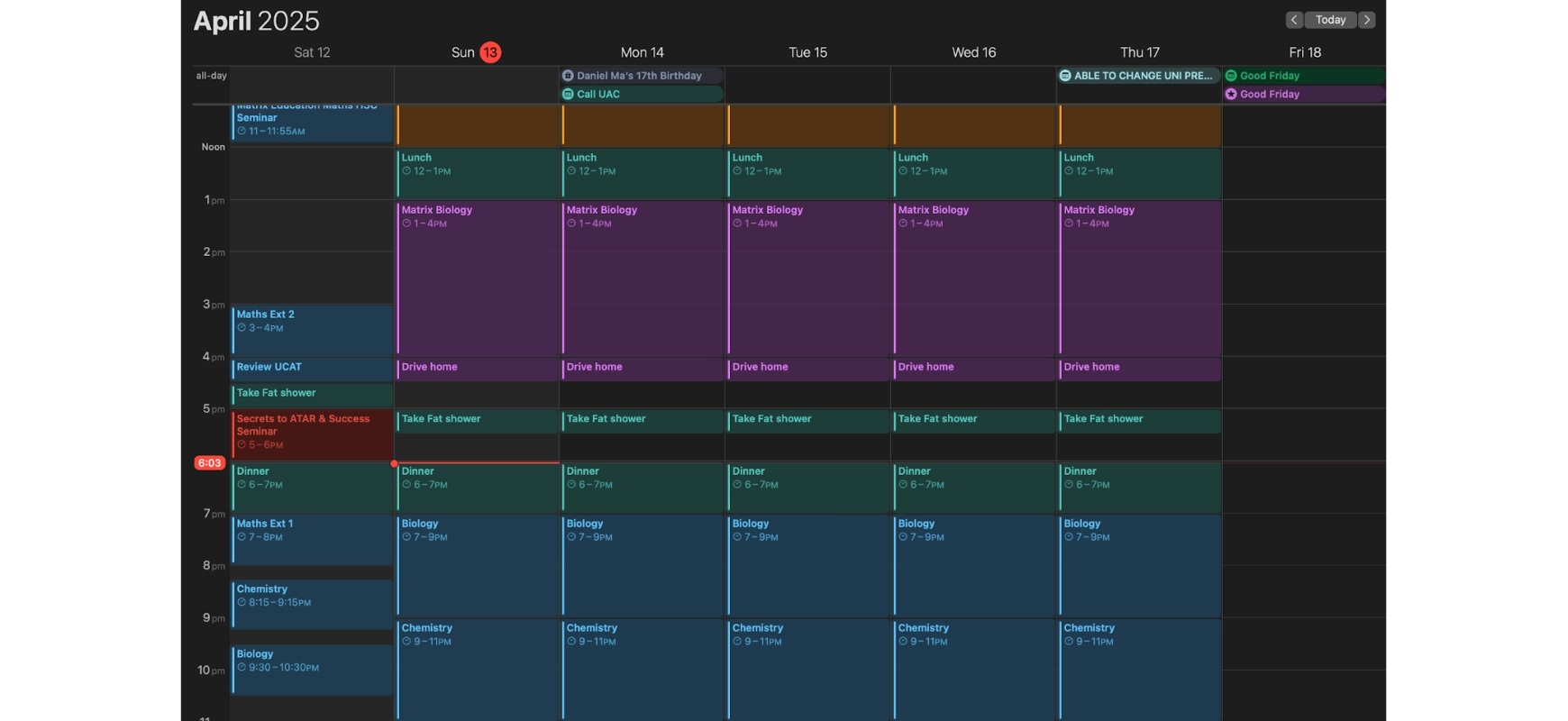Select the Drive home event on Sunday

477,369
